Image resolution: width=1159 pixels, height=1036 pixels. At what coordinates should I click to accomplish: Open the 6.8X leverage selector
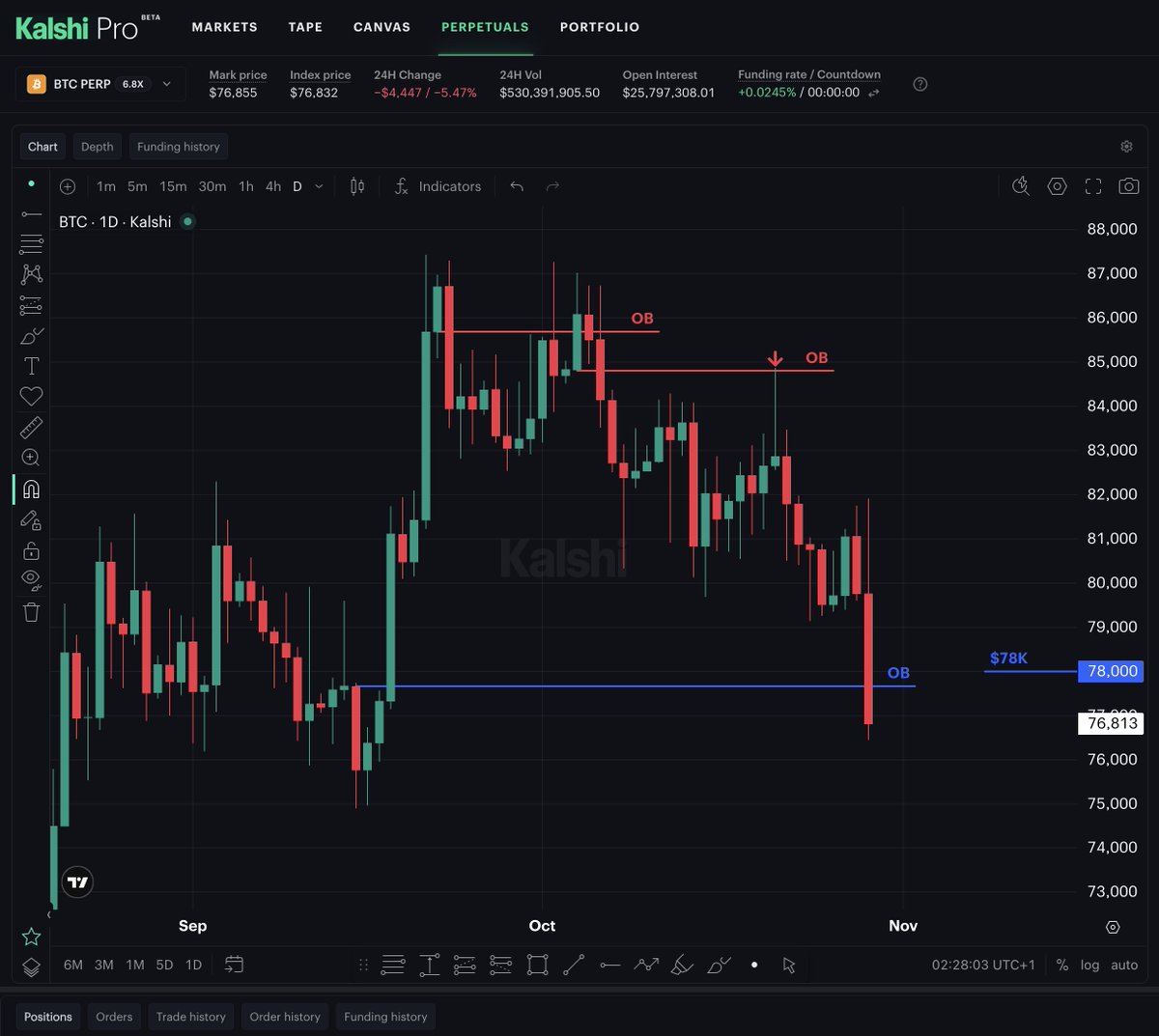(x=132, y=84)
